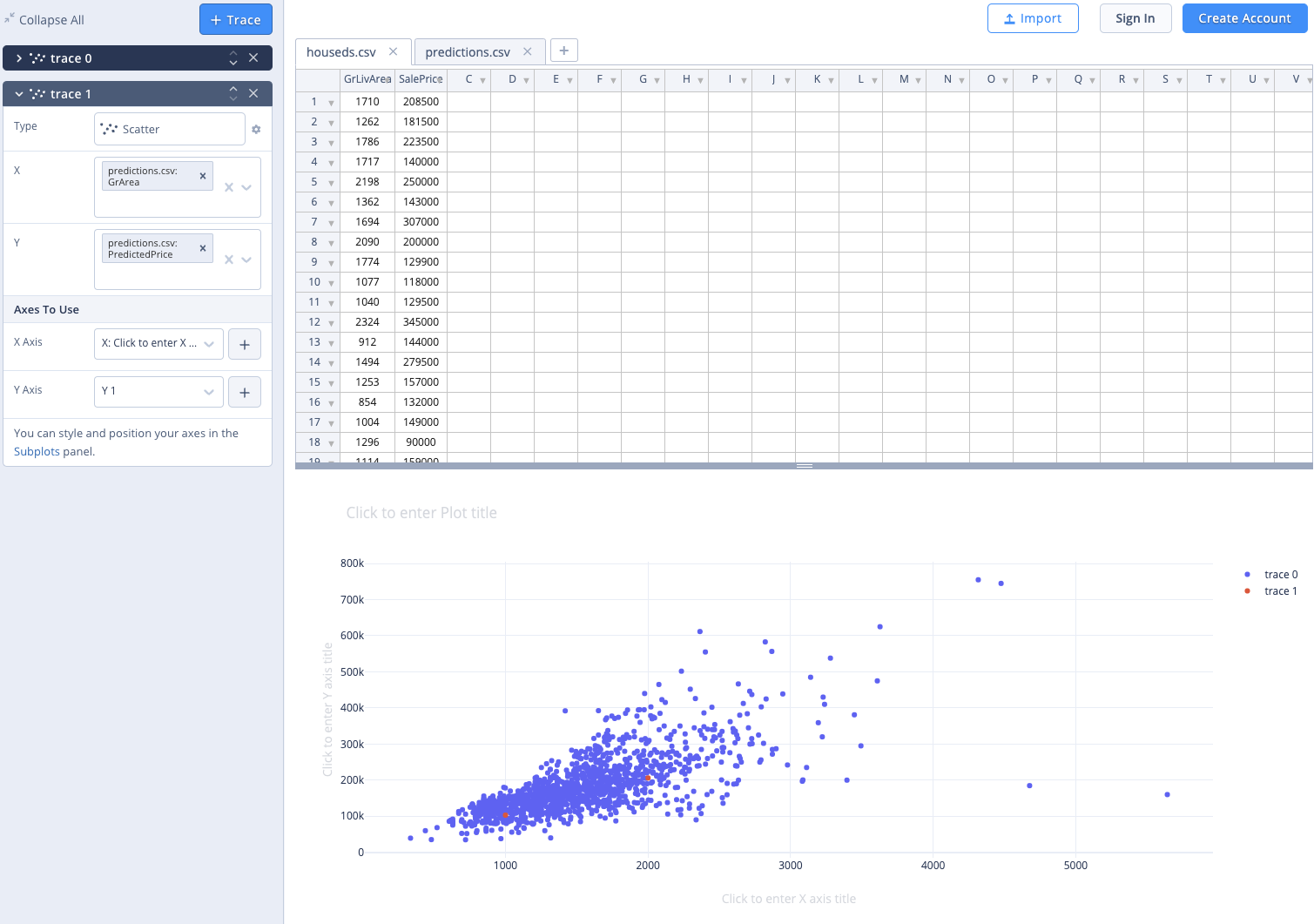The width and height of the screenshot is (1314, 924).
Task: Remove PredictedPrice tag from Y field
Action: tap(203, 248)
